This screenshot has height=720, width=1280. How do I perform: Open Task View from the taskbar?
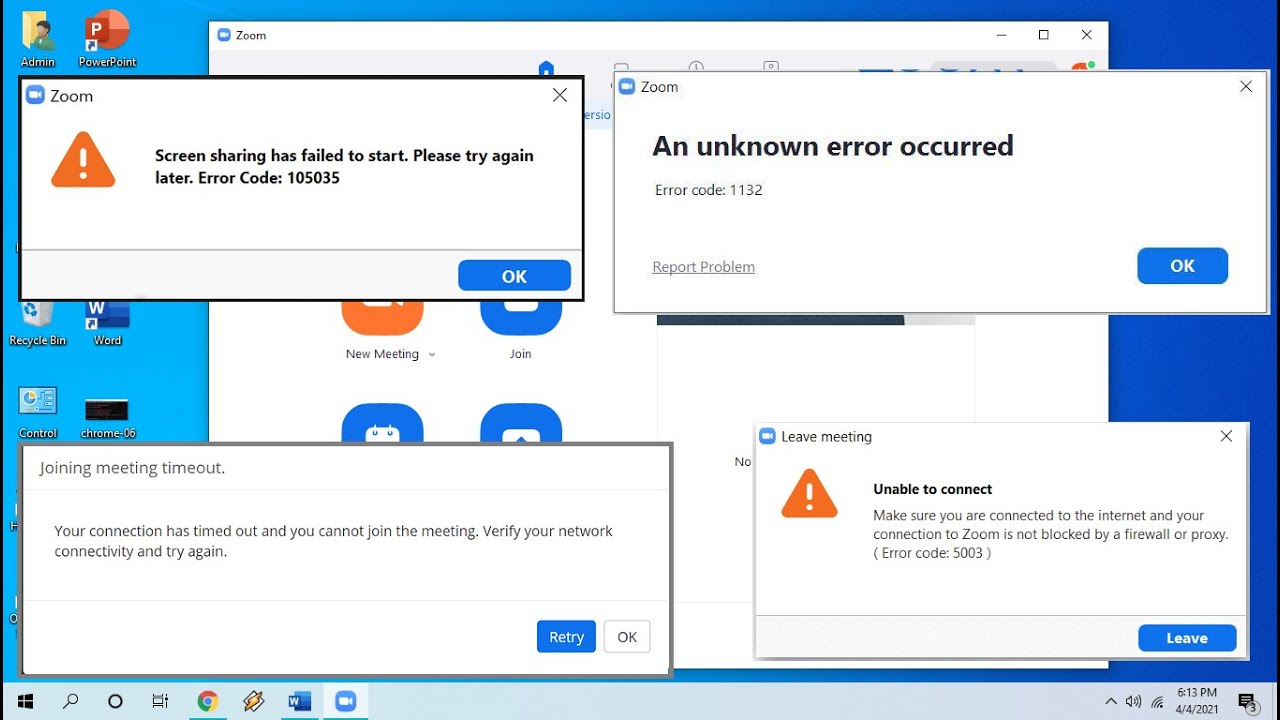coord(160,701)
